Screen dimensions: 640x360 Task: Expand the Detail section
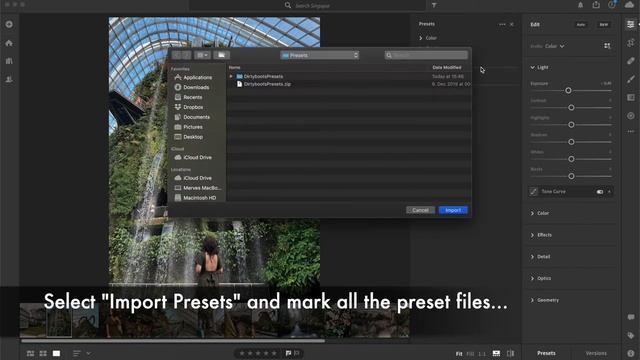(x=532, y=257)
